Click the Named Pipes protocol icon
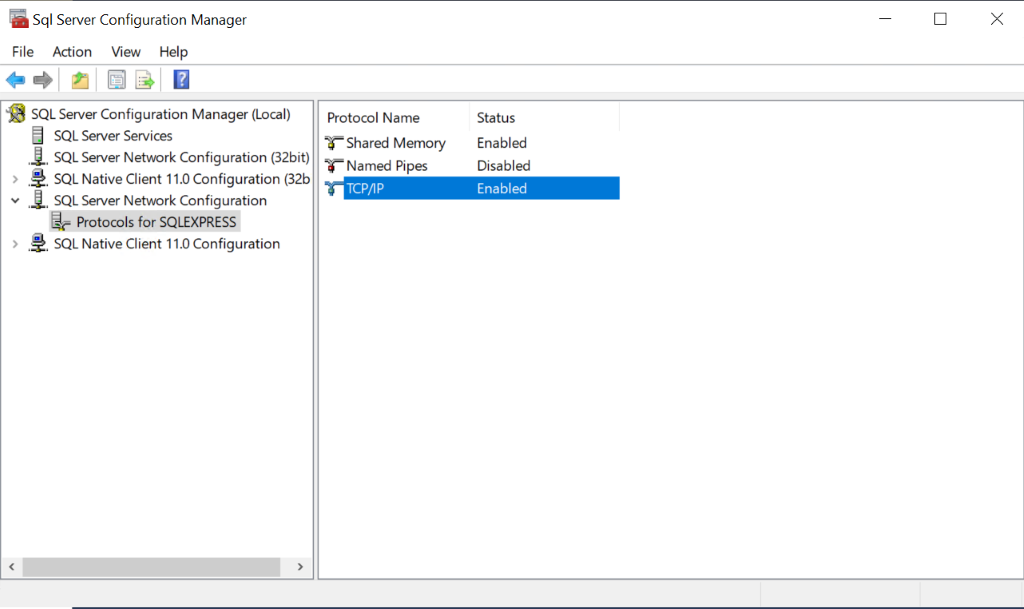Image resolution: width=1024 pixels, height=609 pixels. coord(334,166)
